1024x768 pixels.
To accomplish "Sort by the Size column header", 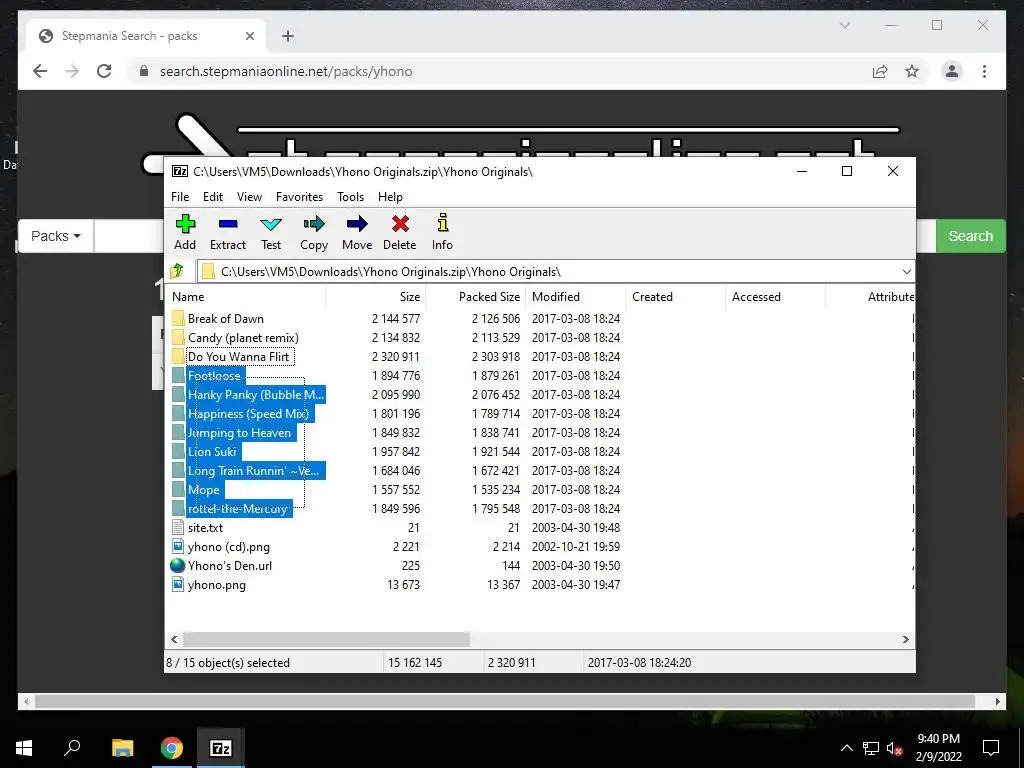I will tap(376, 296).
